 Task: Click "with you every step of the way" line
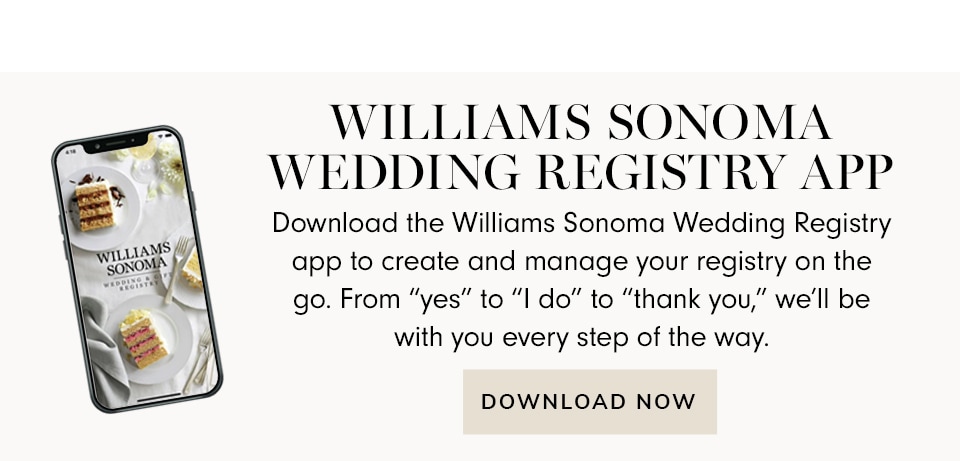click(x=580, y=337)
